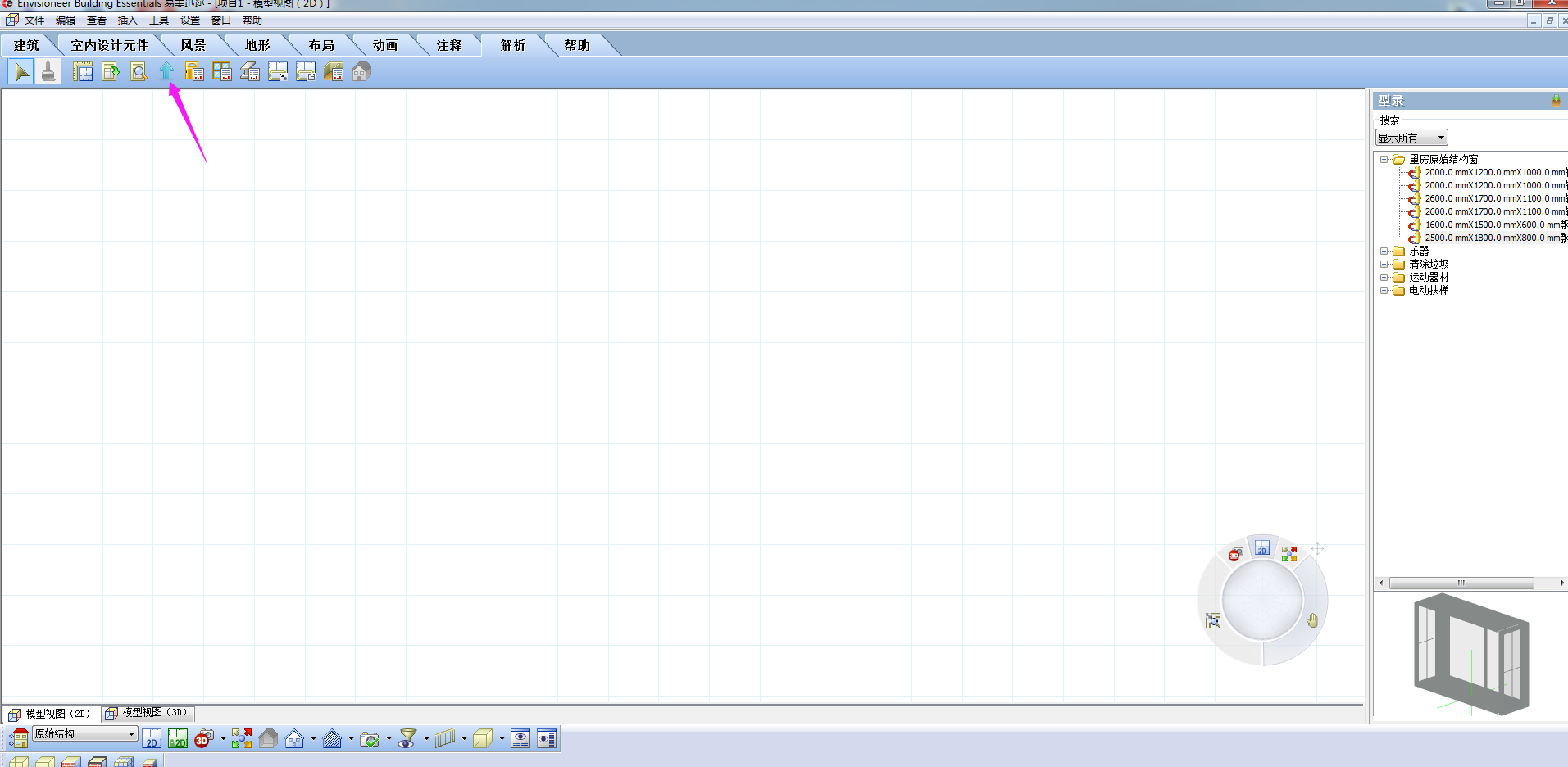Click the eye document panel icon
The height and width of the screenshot is (767, 1568).
click(x=520, y=739)
